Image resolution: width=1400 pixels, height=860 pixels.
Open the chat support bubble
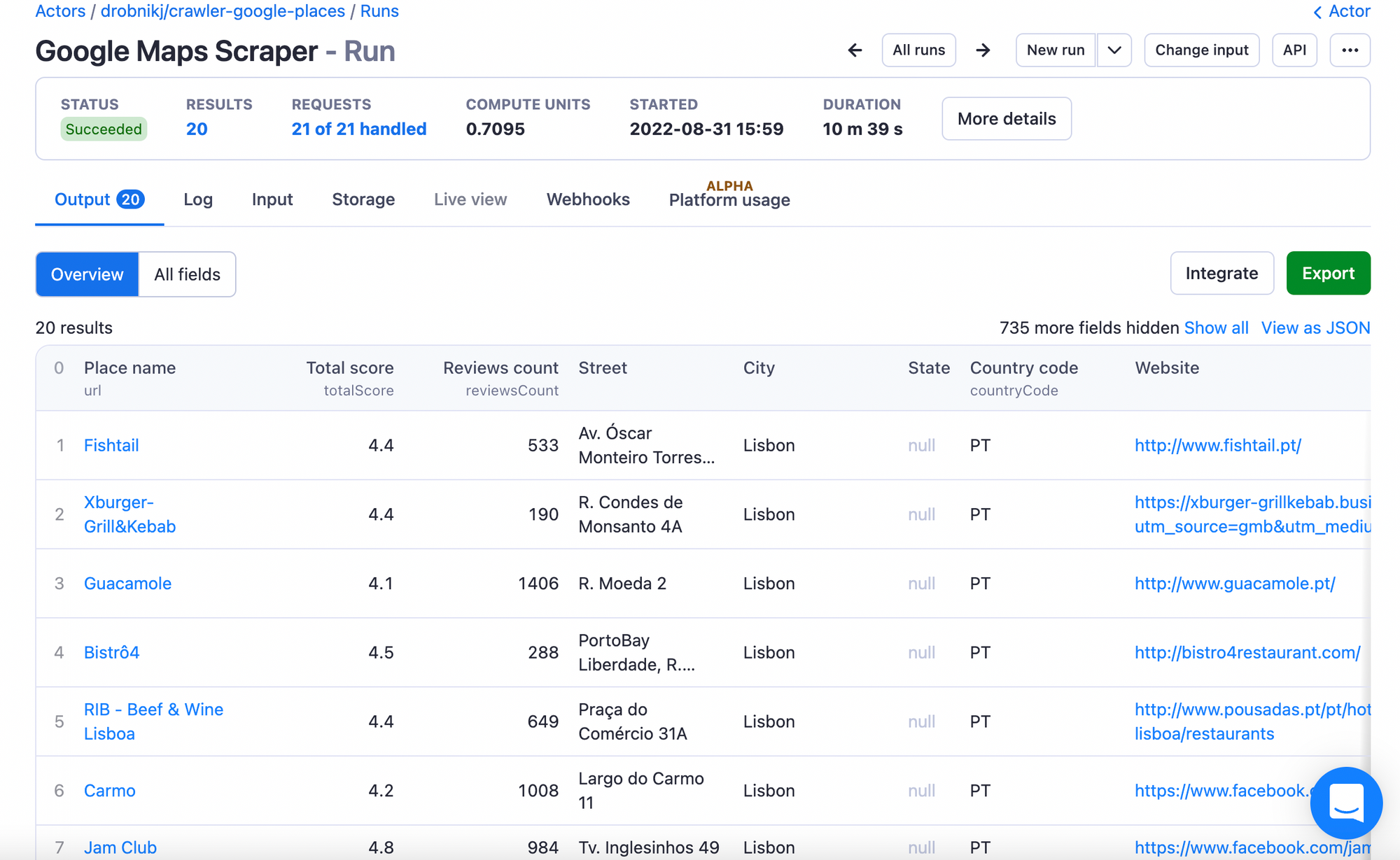[x=1345, y=802]
